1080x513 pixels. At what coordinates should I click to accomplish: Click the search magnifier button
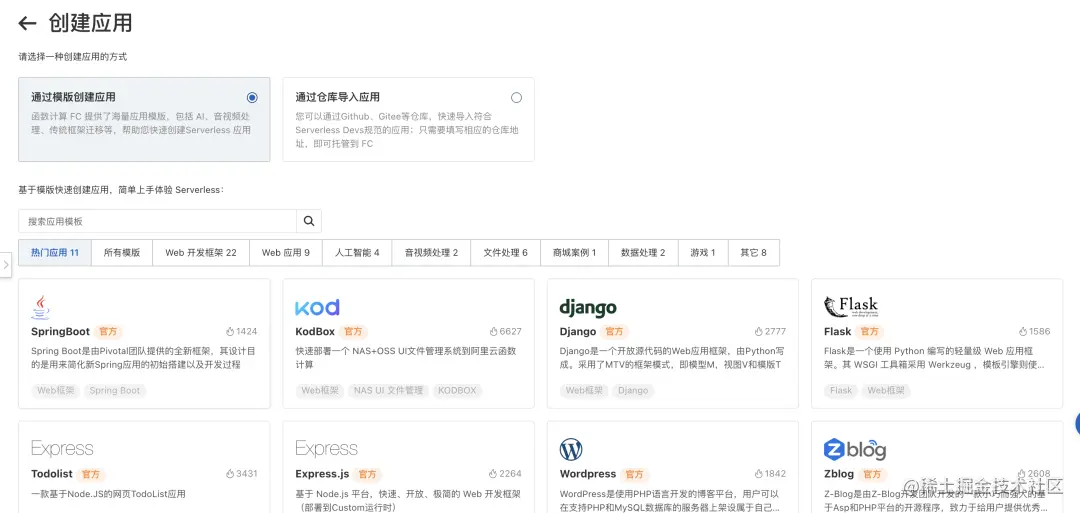309,221
